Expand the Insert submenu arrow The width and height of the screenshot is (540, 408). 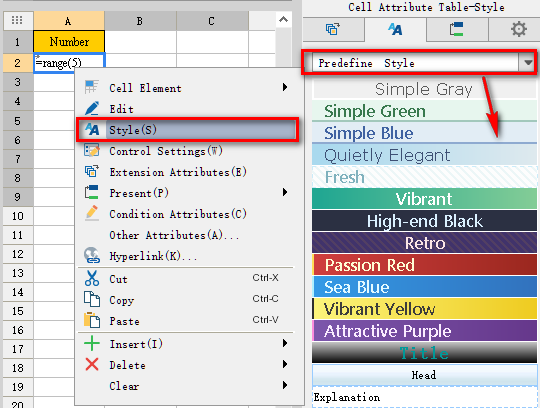pos(285,343)
